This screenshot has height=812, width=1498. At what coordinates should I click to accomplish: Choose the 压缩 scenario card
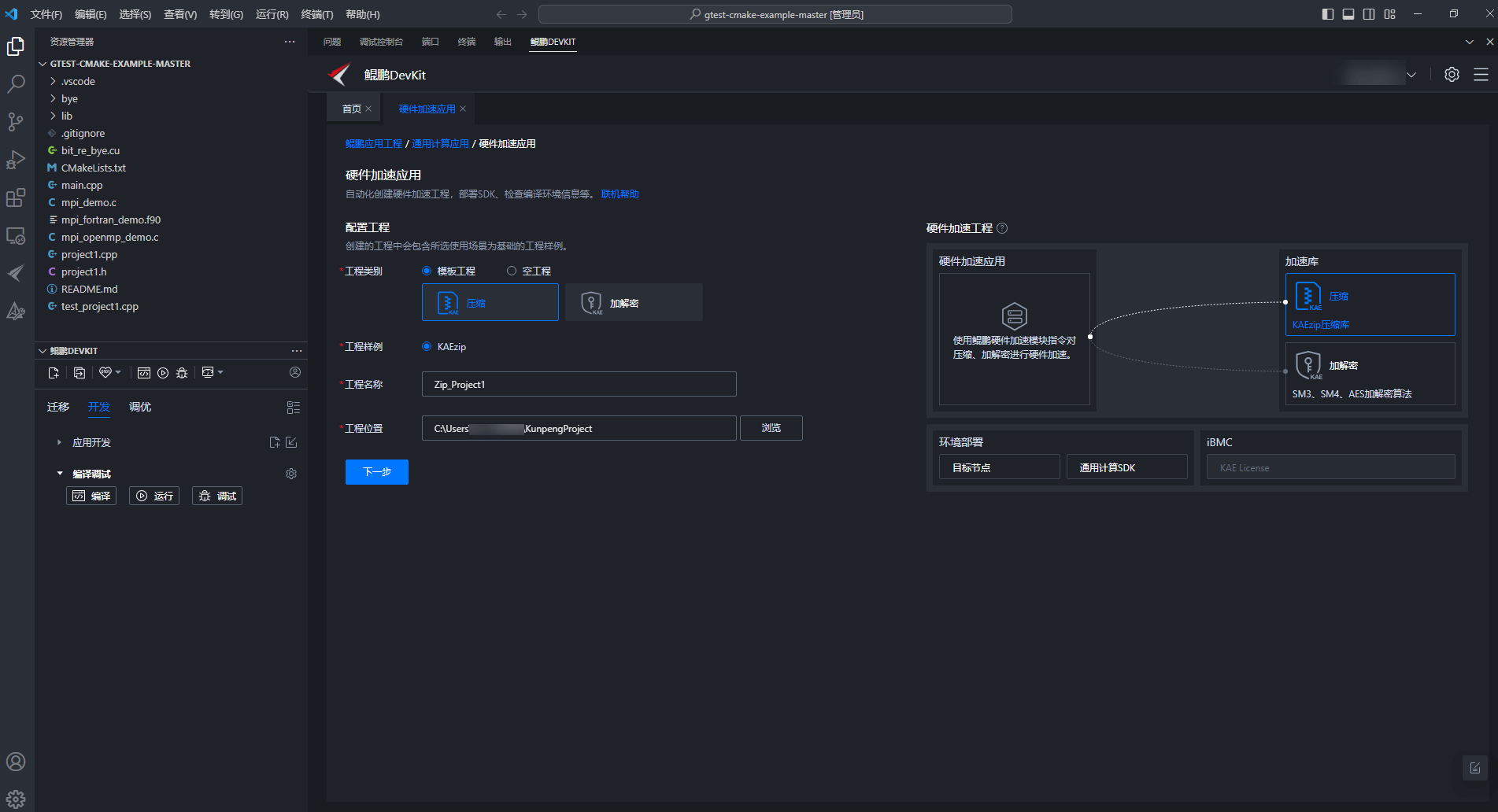click(x=490, y=302)
